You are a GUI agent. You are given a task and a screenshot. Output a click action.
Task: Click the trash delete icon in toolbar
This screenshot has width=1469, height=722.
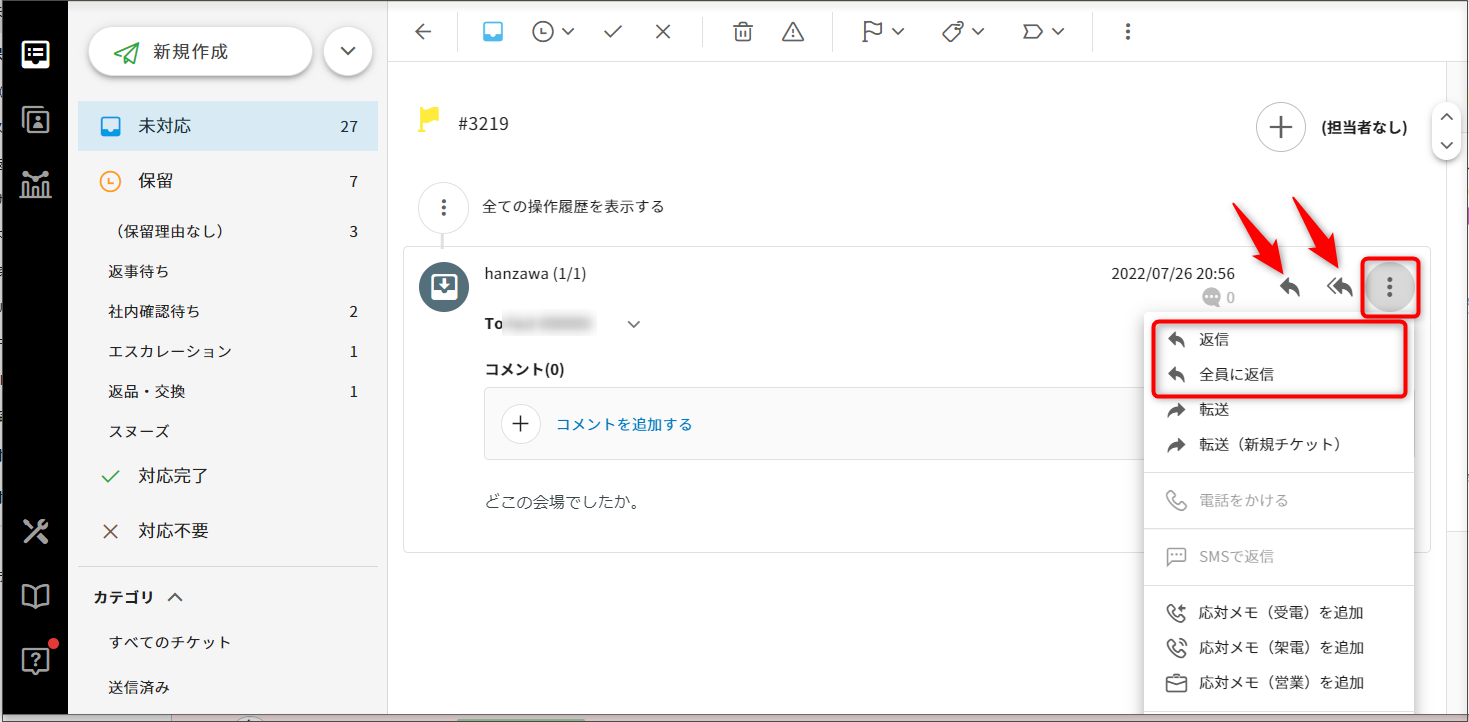coord(743,32)
